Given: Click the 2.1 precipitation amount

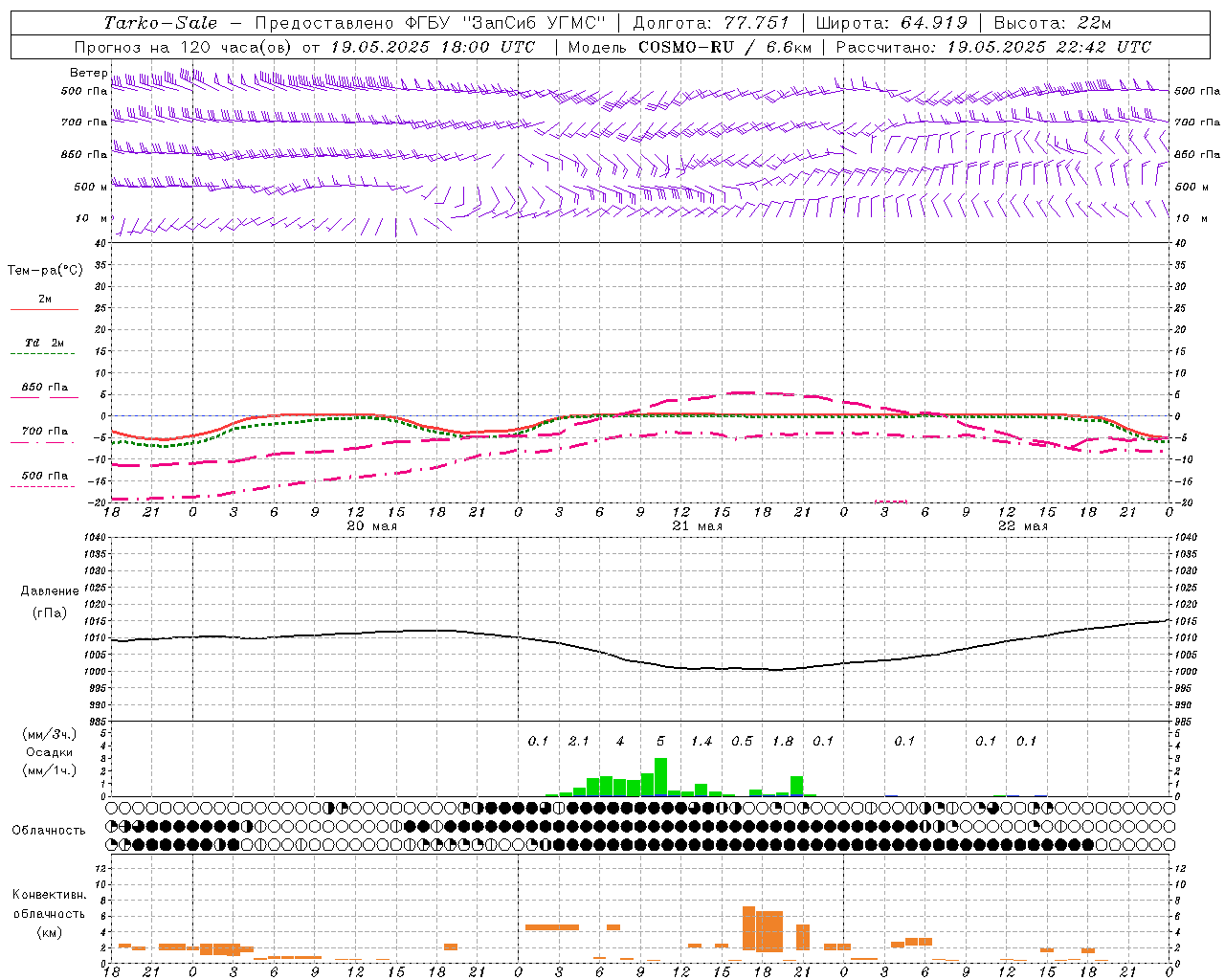Looking at the screenshot, I should (x=578, y=741).
